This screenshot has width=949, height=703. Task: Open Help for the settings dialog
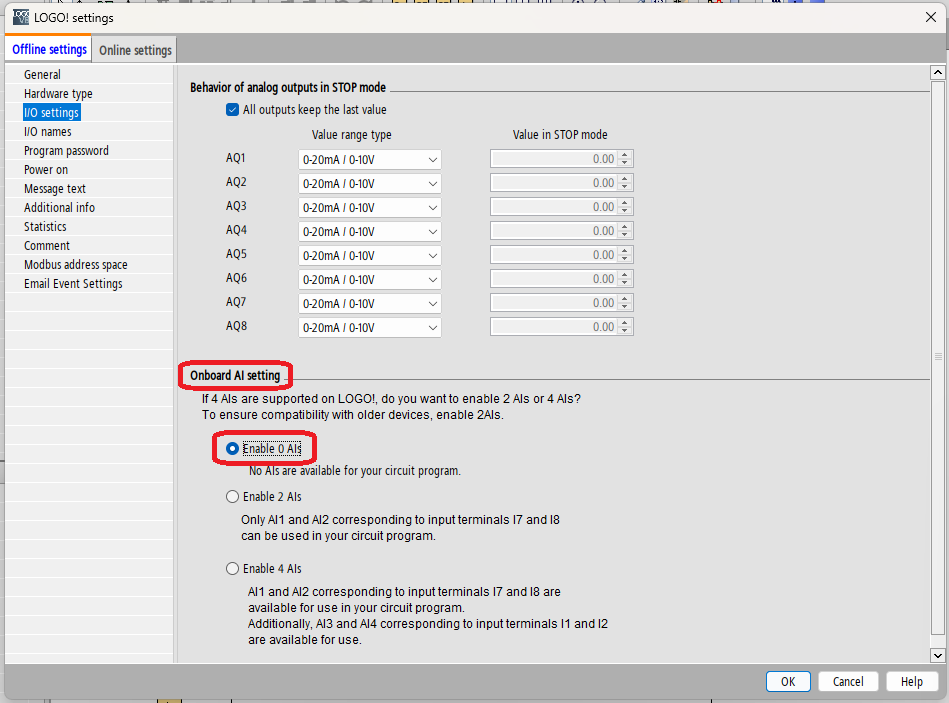click(x=911, y=681)
